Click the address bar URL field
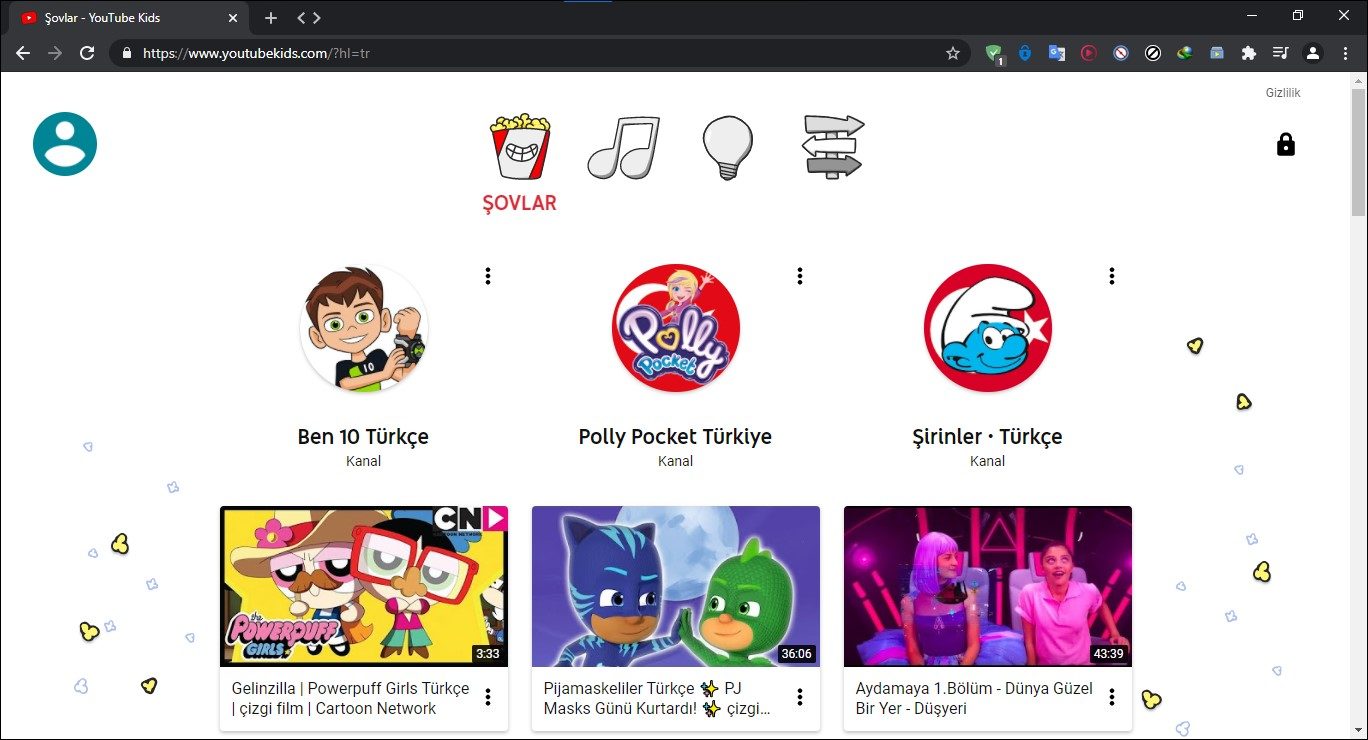1368x740 pixels. (540, 53)
